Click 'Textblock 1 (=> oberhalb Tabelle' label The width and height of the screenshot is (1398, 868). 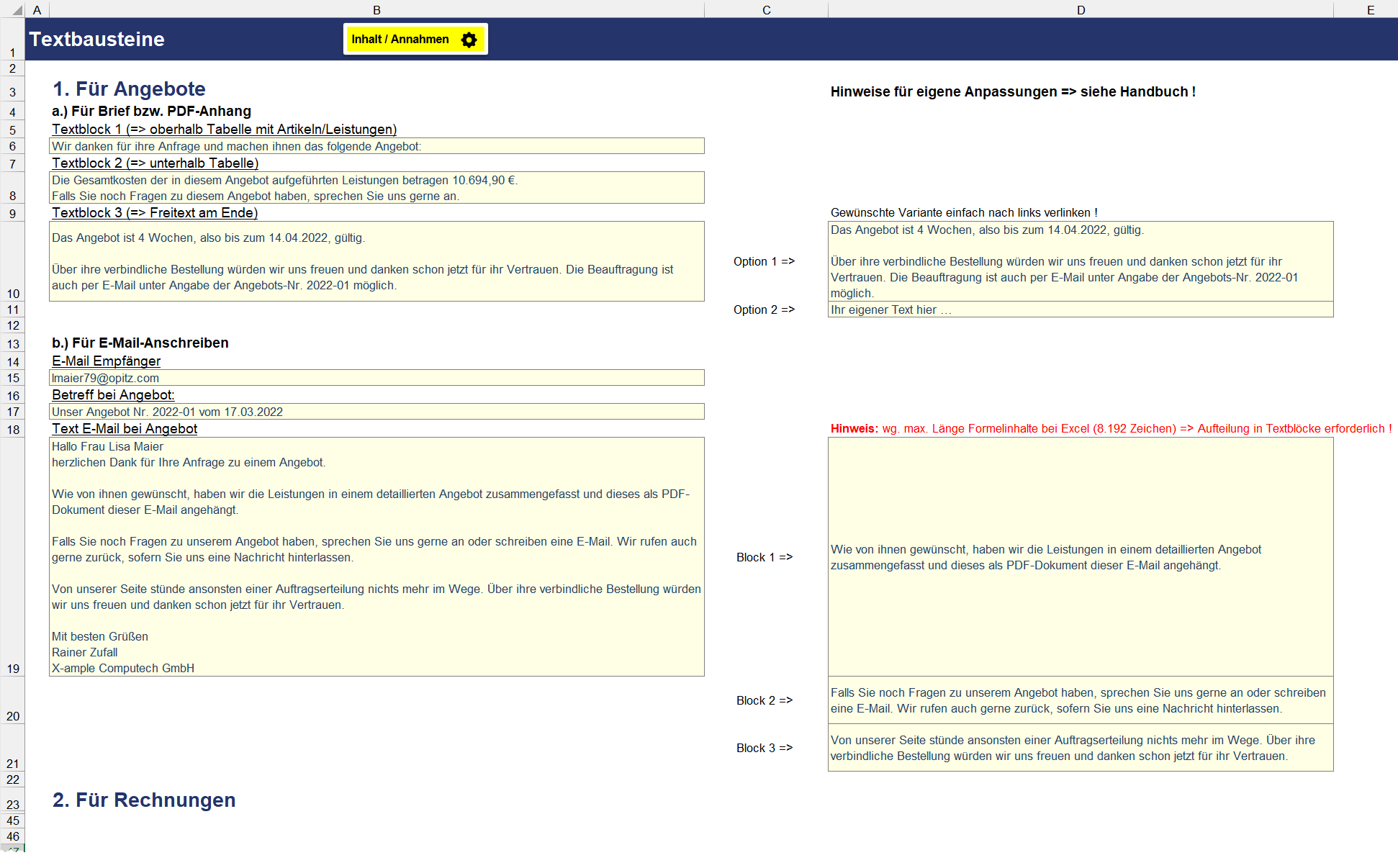point(224,129)
